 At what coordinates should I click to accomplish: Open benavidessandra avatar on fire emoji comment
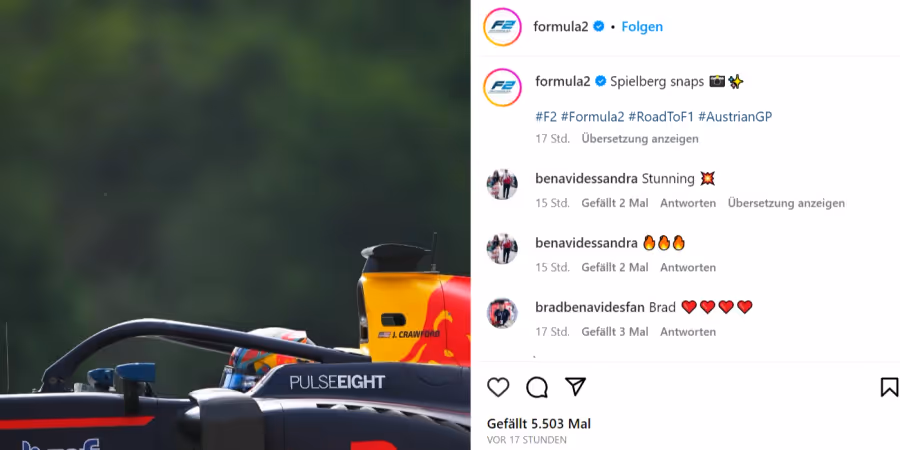click(x=502, y=249)
